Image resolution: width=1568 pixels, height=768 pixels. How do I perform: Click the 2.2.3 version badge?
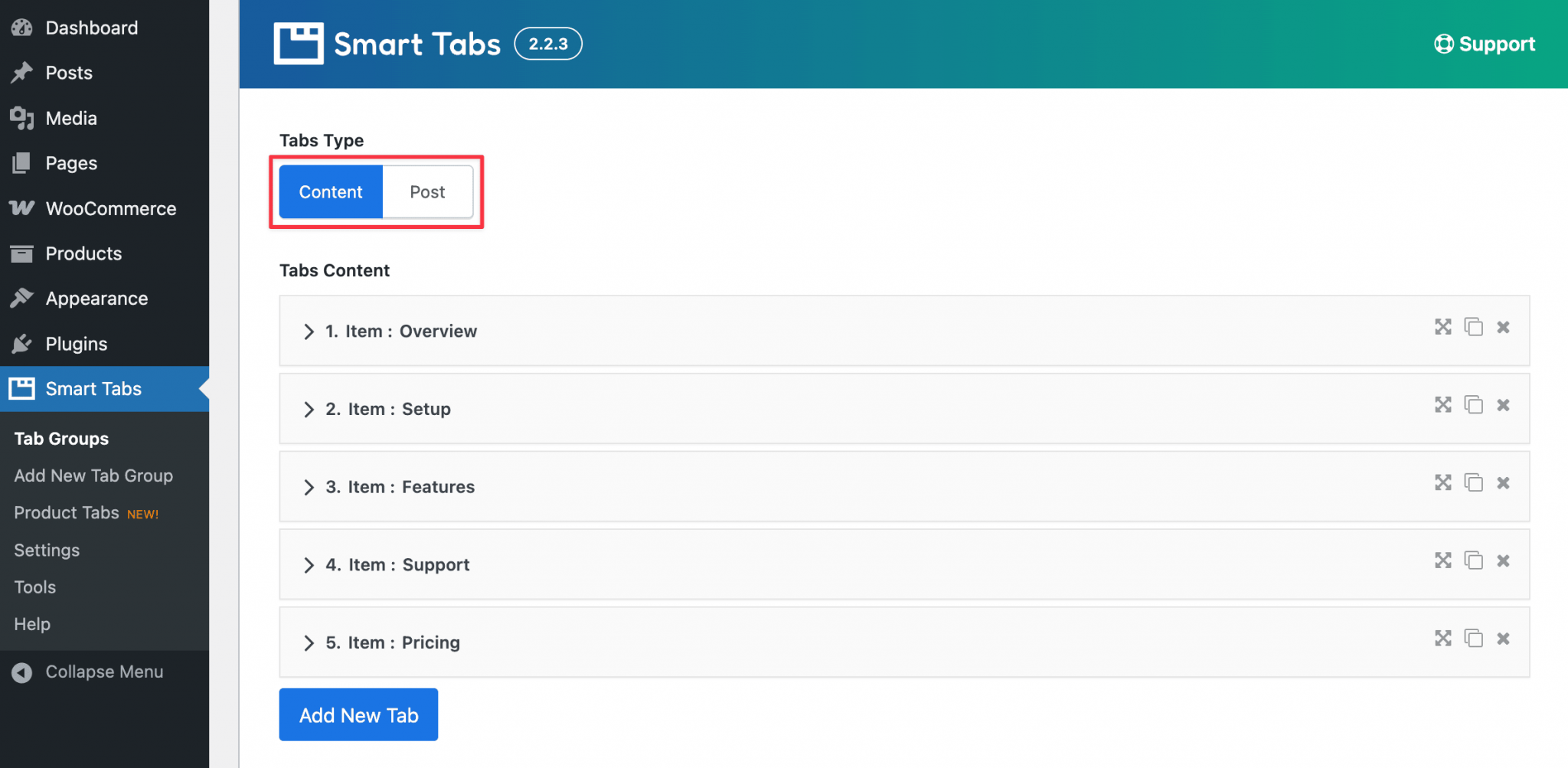tap(547, 44)
